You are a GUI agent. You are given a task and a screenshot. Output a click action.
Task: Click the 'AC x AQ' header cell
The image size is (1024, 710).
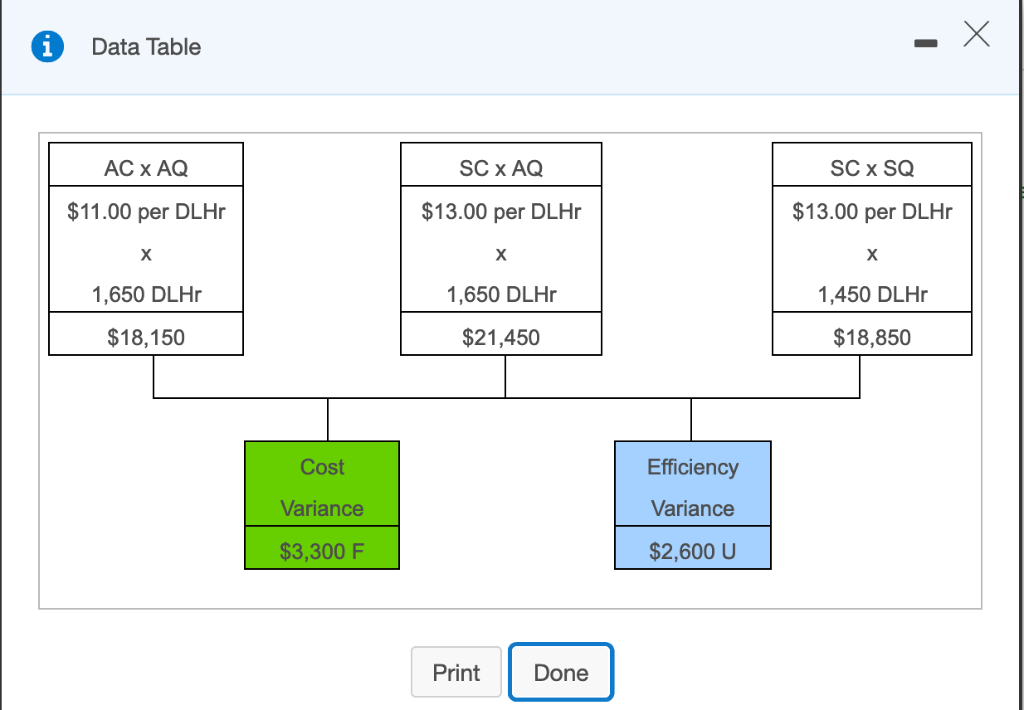coord(146,165)
